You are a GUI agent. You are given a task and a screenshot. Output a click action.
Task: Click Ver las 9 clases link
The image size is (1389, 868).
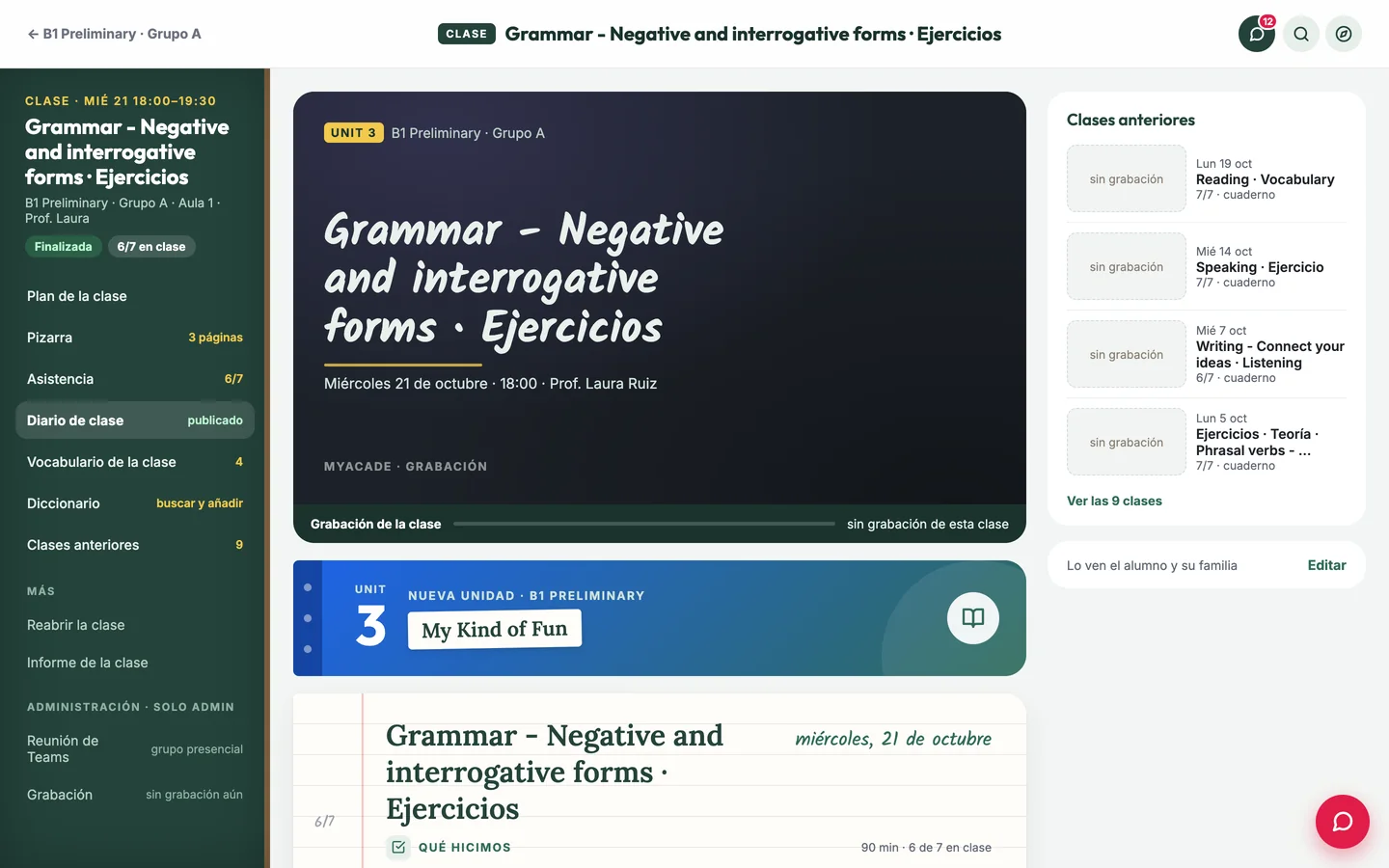pyautogui.click(x=1114, y=501)
